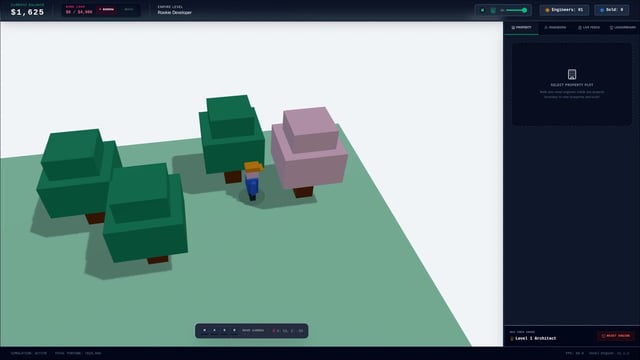
Task: Click the Engineers counter badge
Action: [x=564, y=10]
